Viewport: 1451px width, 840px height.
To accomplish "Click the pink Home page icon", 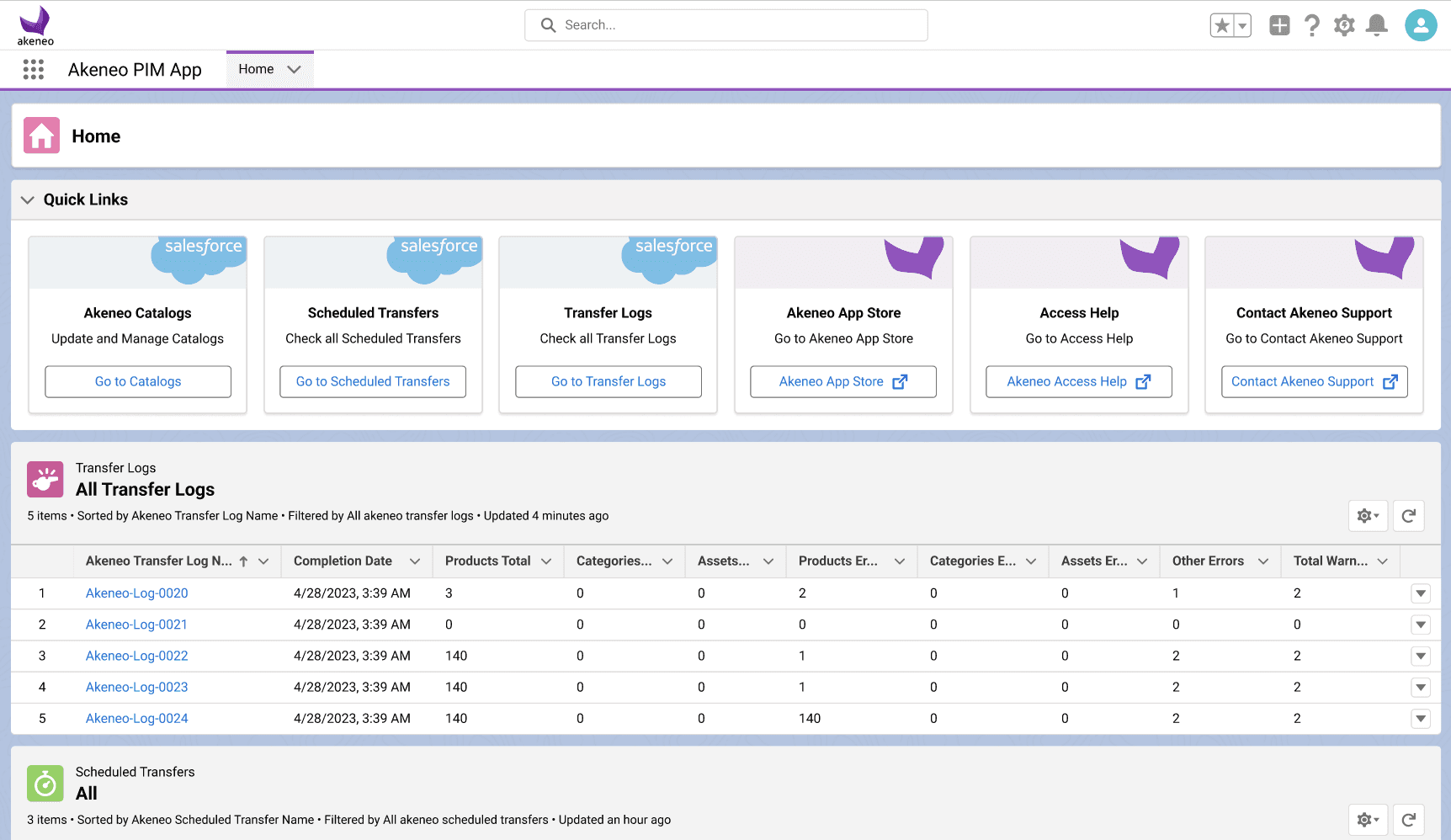I will 42,136.
